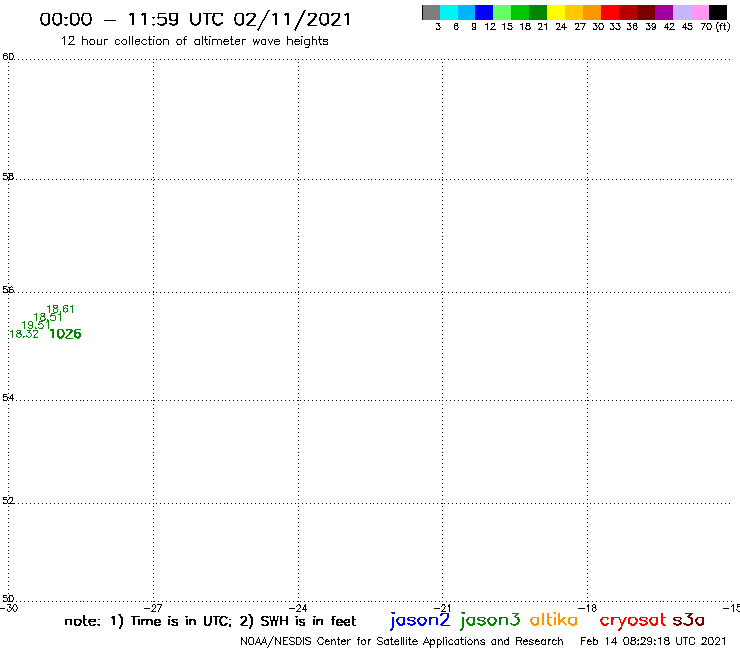Click the gray swatch in the color scale
Viewport: 740px width, 650px height.
pos(431,12)
